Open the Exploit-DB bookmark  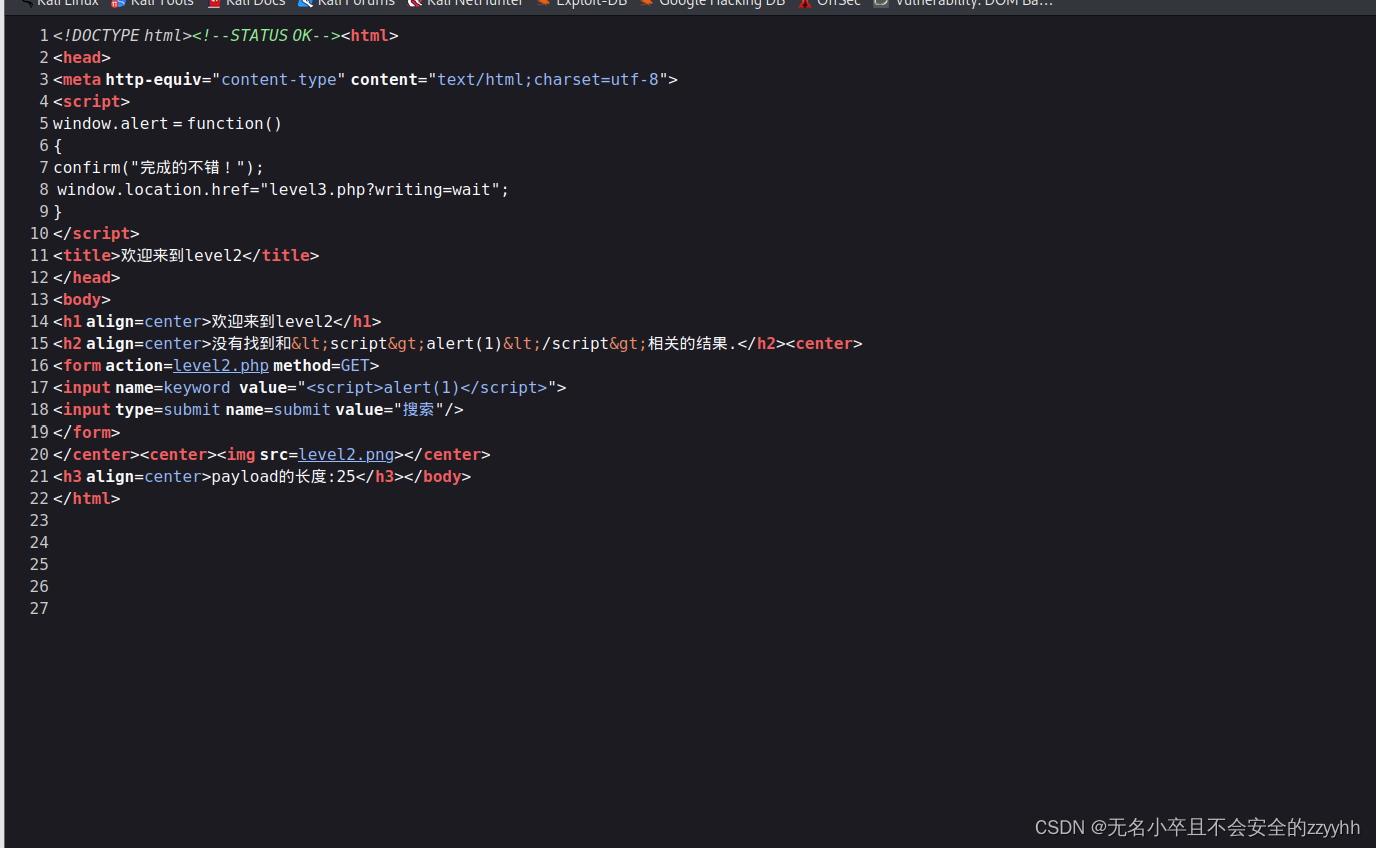[582, 3]
